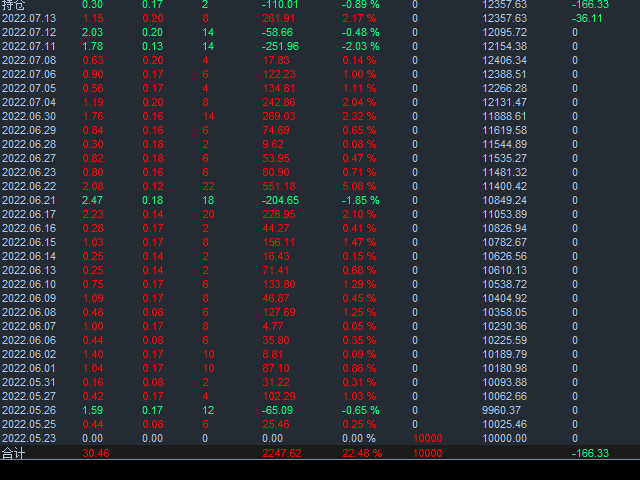Click date 2022.06.28
640x480 pixels.
click(x=29, y=144)
